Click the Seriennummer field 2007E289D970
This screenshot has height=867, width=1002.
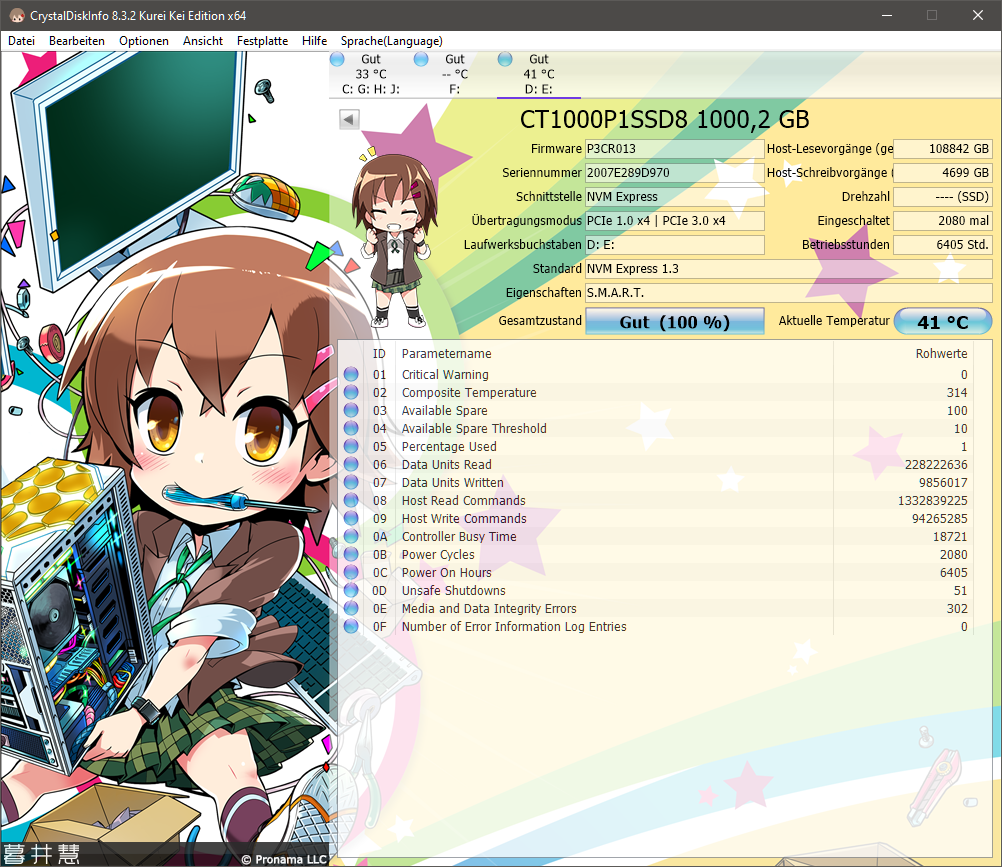(675, 173)
